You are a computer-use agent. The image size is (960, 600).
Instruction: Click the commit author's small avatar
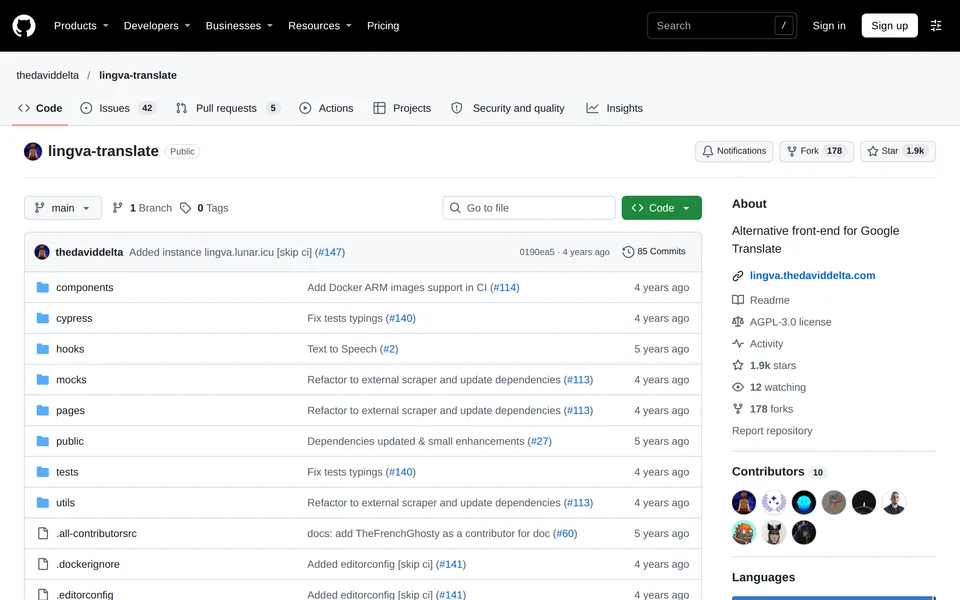(x=42, y=252)
